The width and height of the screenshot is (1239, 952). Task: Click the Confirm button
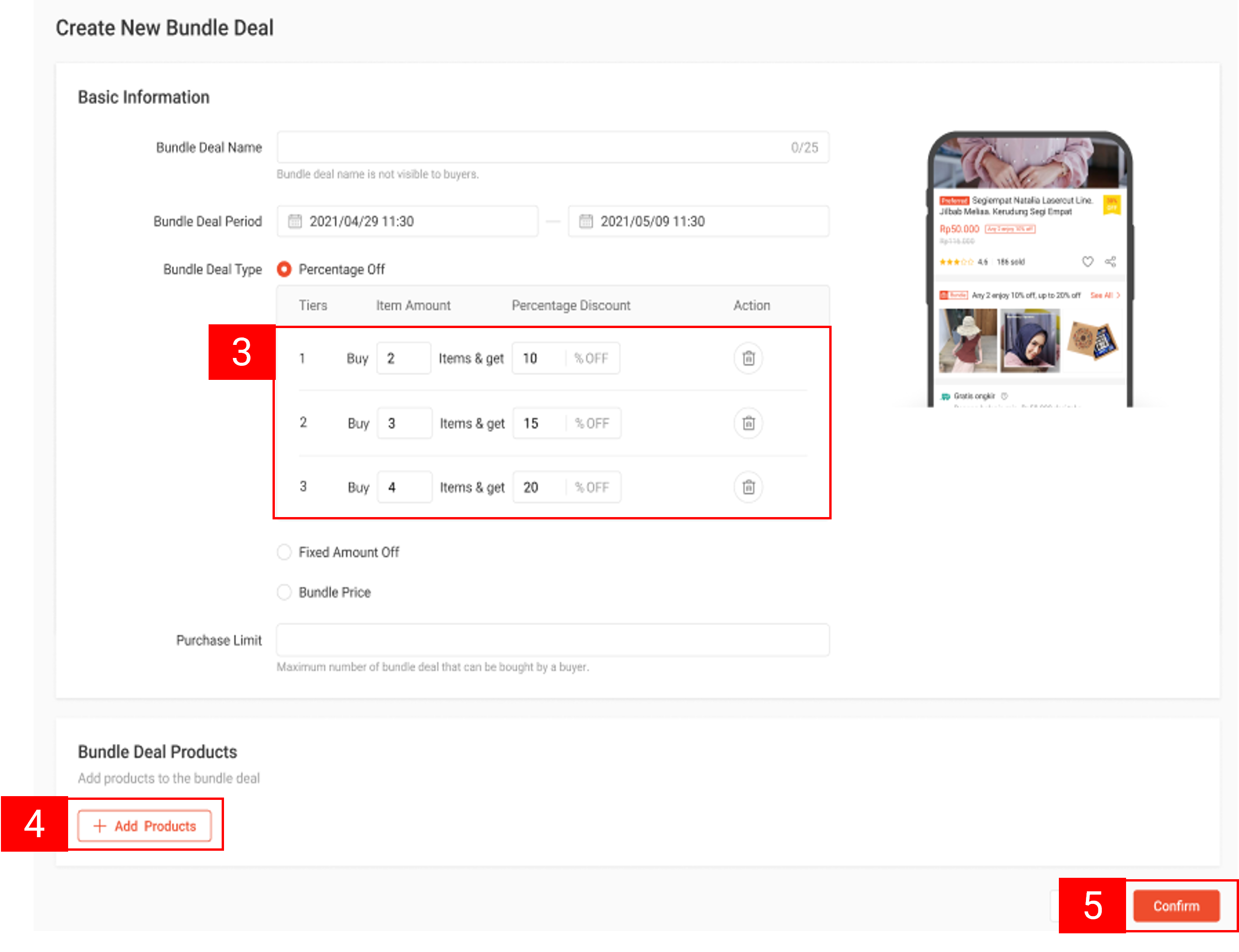tap(1176, 905)
